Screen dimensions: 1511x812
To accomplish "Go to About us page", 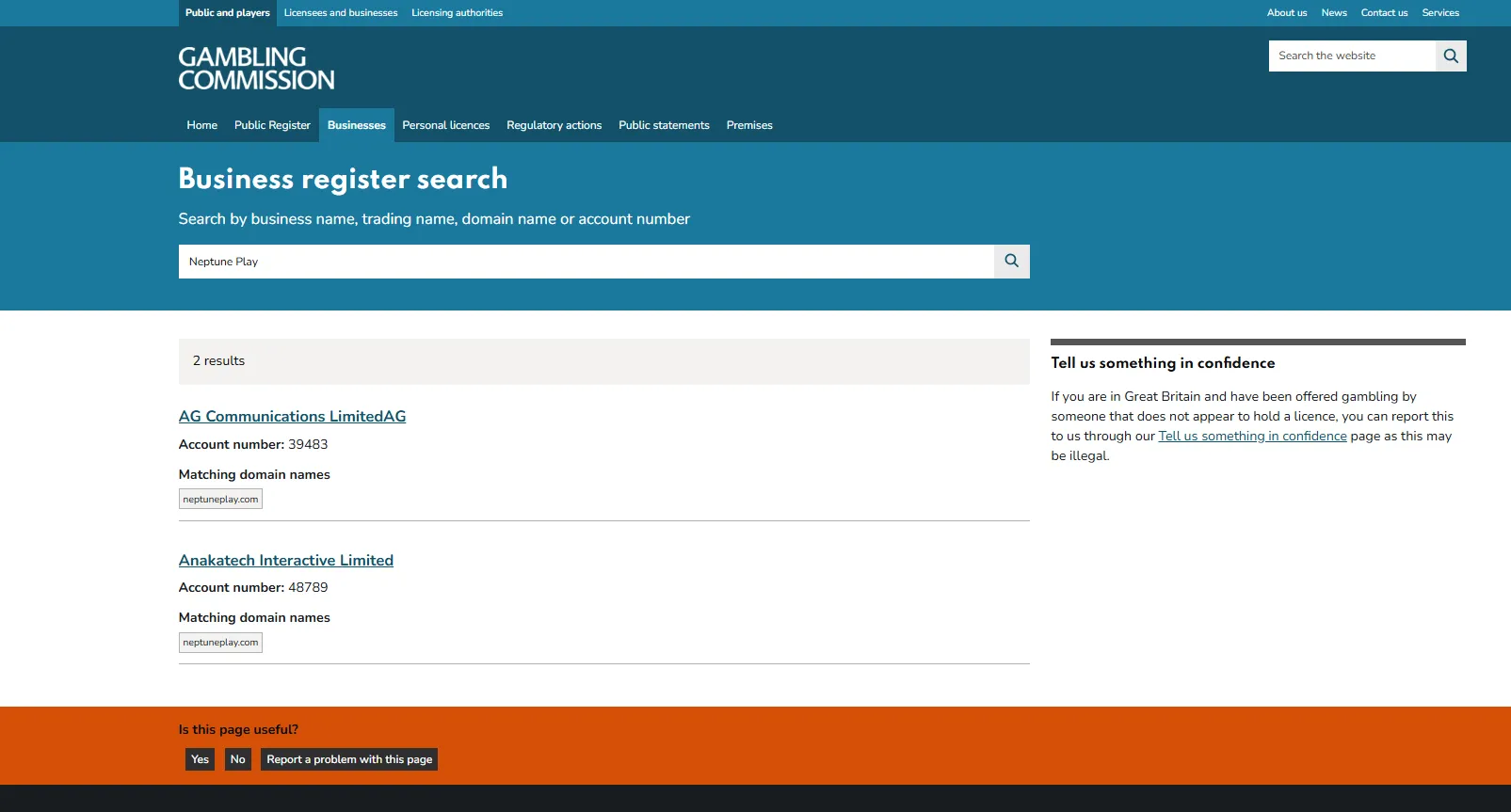I will click(x=1287, y=13).
